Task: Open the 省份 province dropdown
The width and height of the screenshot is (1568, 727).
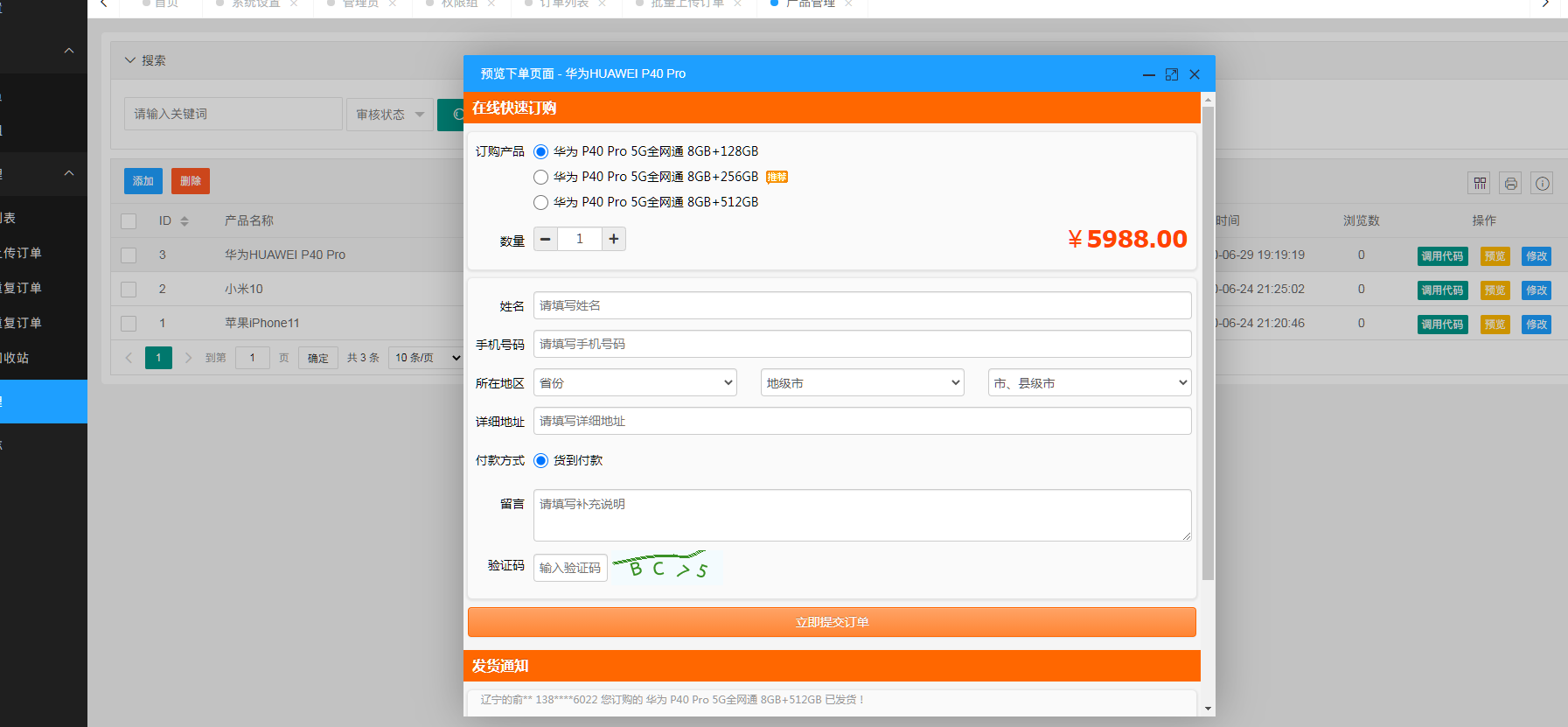Action: coord(635,382)
